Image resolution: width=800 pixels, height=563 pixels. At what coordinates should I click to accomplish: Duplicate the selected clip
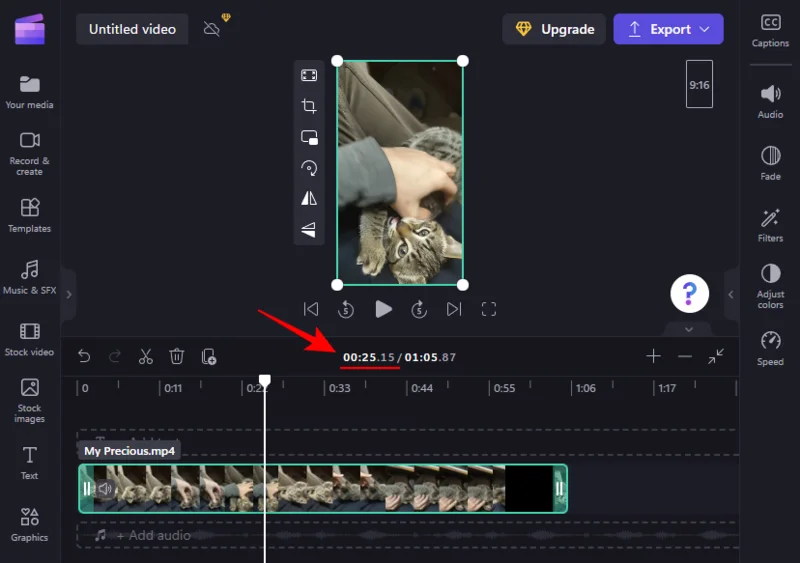click(x=209, y=356)
